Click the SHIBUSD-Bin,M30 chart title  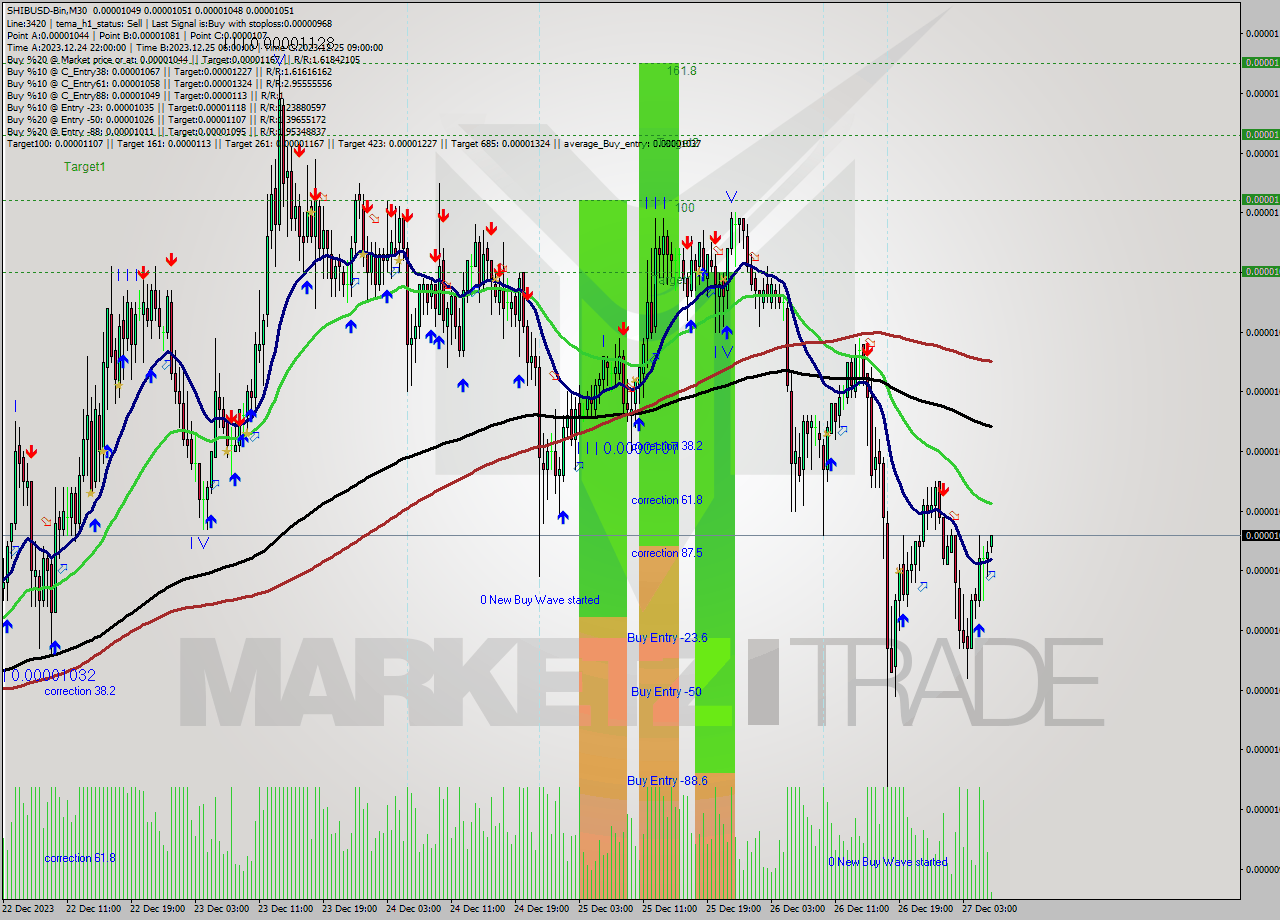pos(46,10)
